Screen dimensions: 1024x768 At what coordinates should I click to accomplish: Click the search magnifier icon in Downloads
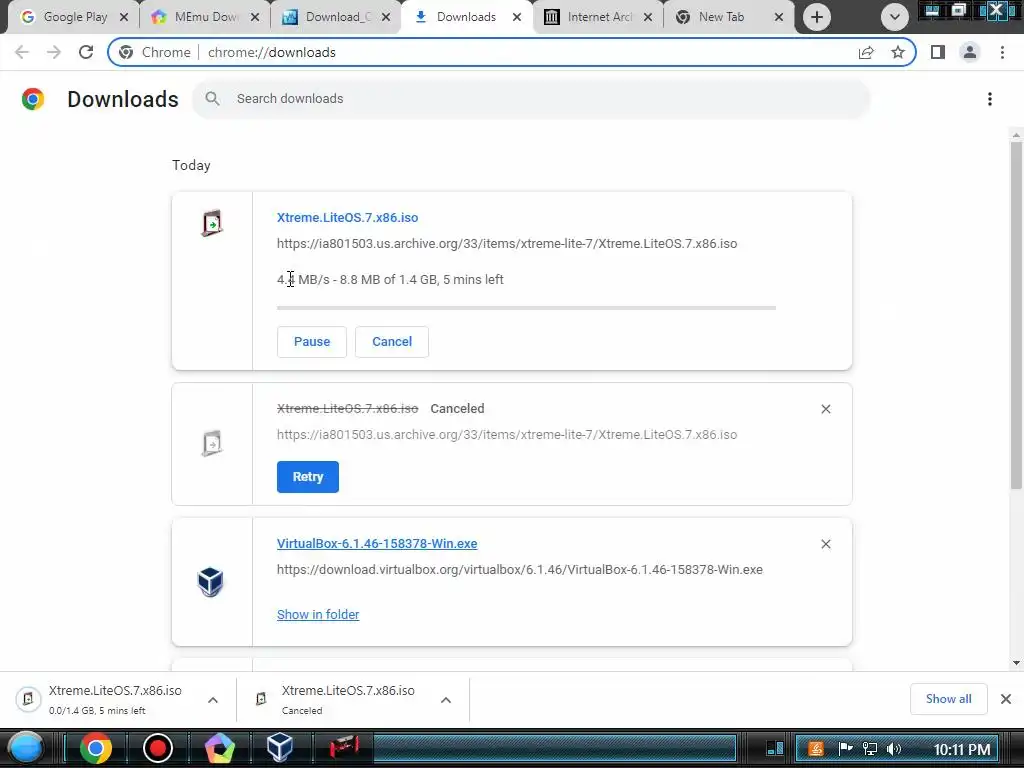click(x=212, y=99)
